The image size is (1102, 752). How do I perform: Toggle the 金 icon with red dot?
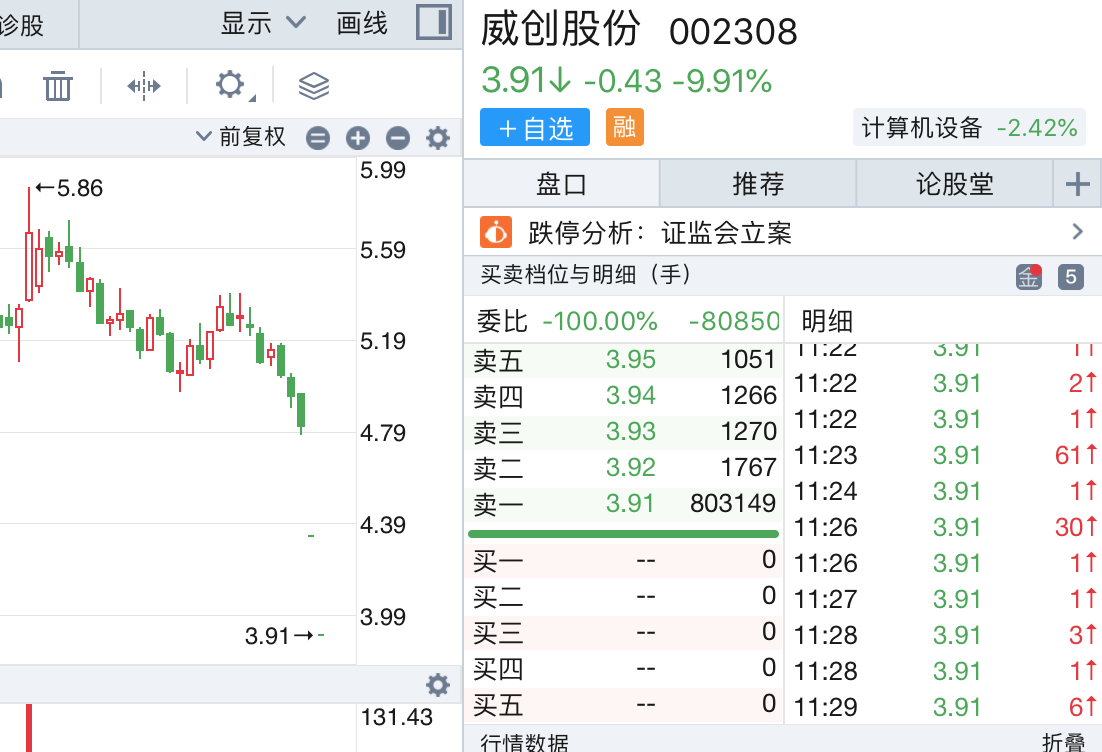click(x=1029, y=277)
